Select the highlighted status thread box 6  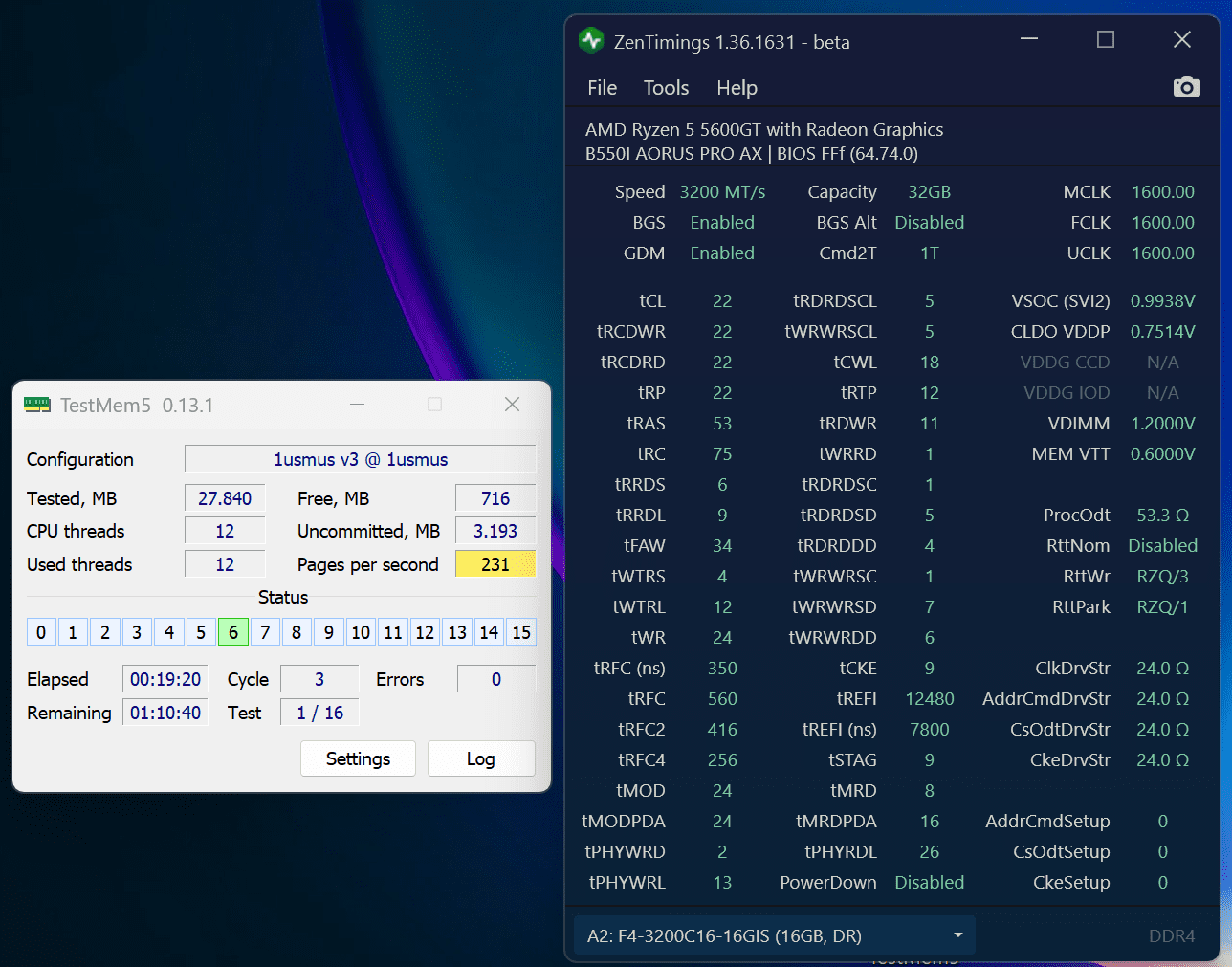[x=233, y=632]
